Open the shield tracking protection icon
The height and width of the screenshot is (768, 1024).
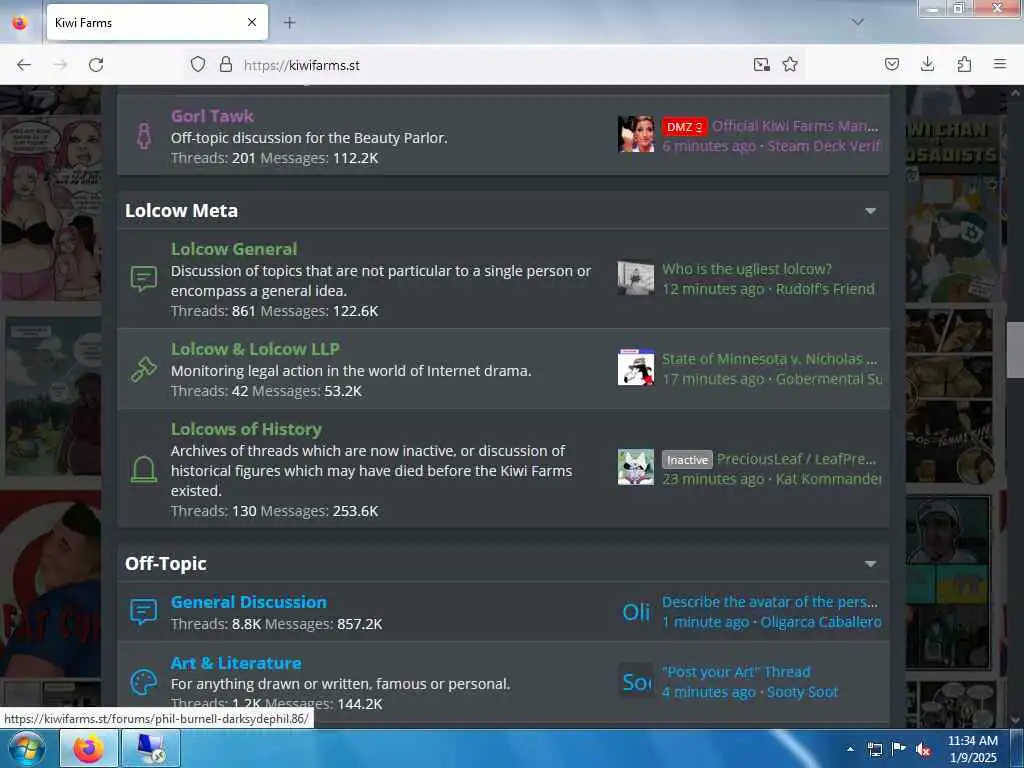point(198,65)
